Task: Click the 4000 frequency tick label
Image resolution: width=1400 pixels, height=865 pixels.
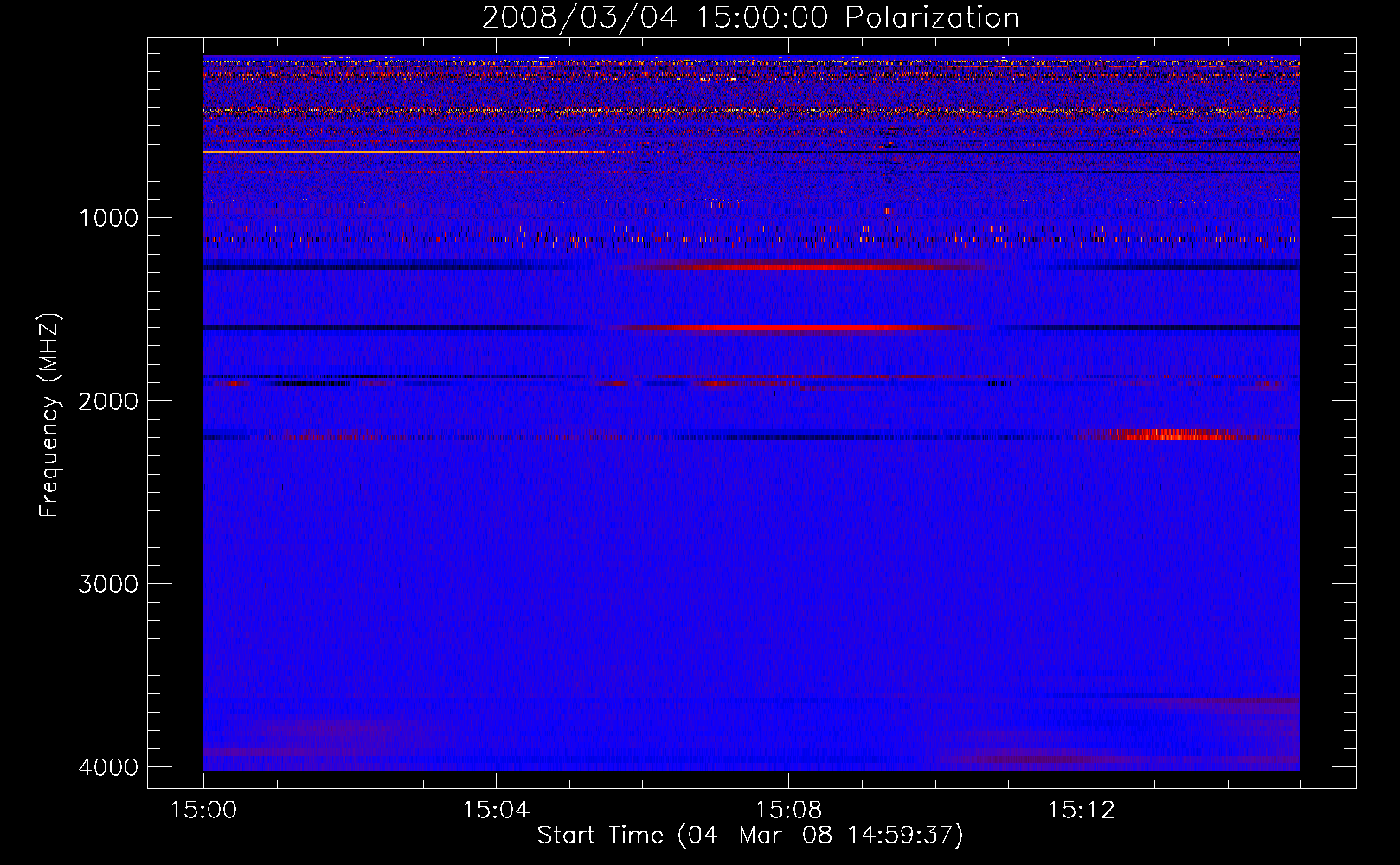Action: pyautogui.click(x=108, y=767)
